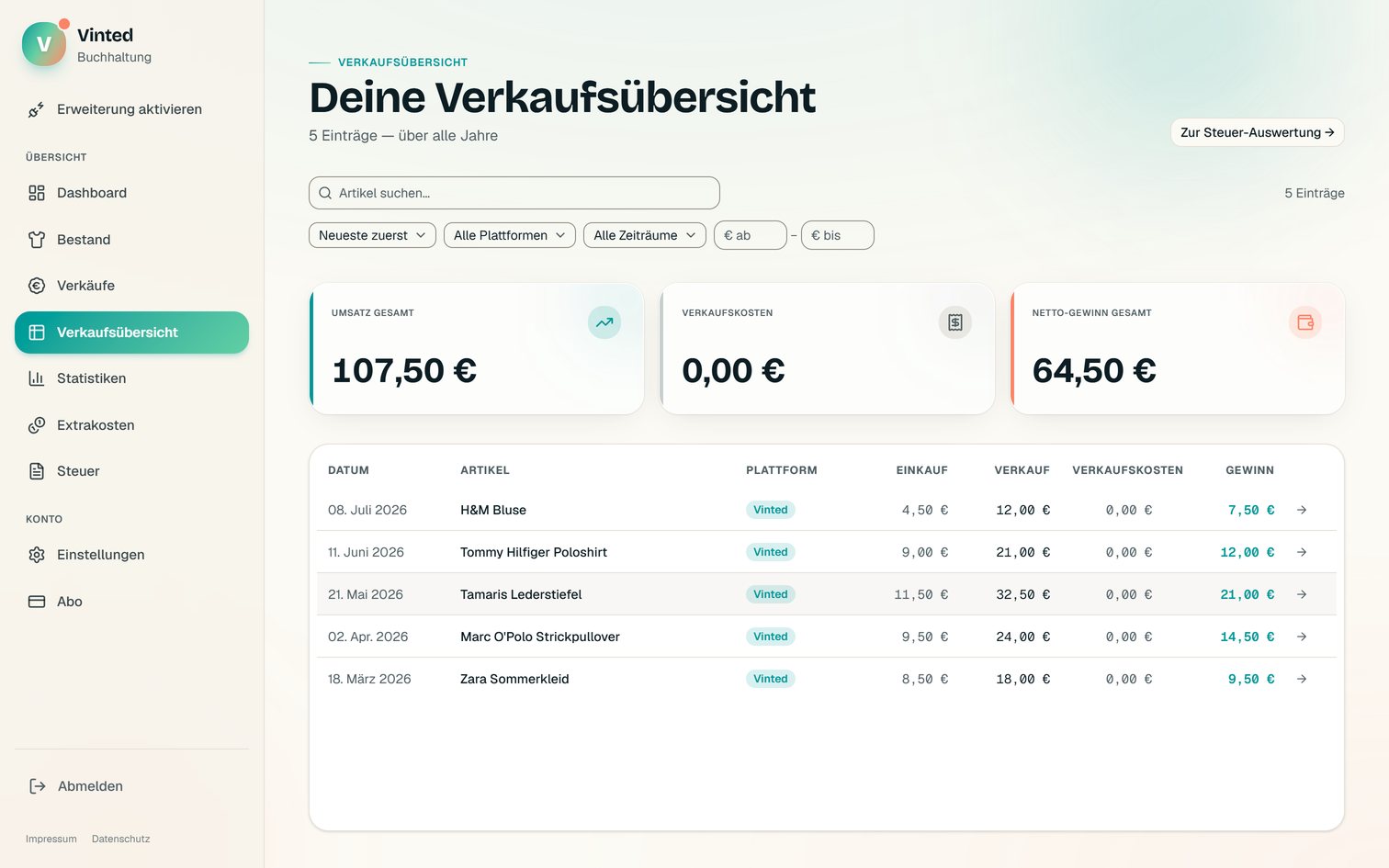Click the DATUM column header
This screenshot has height=868, width=1389.
(x=348, y=470)
